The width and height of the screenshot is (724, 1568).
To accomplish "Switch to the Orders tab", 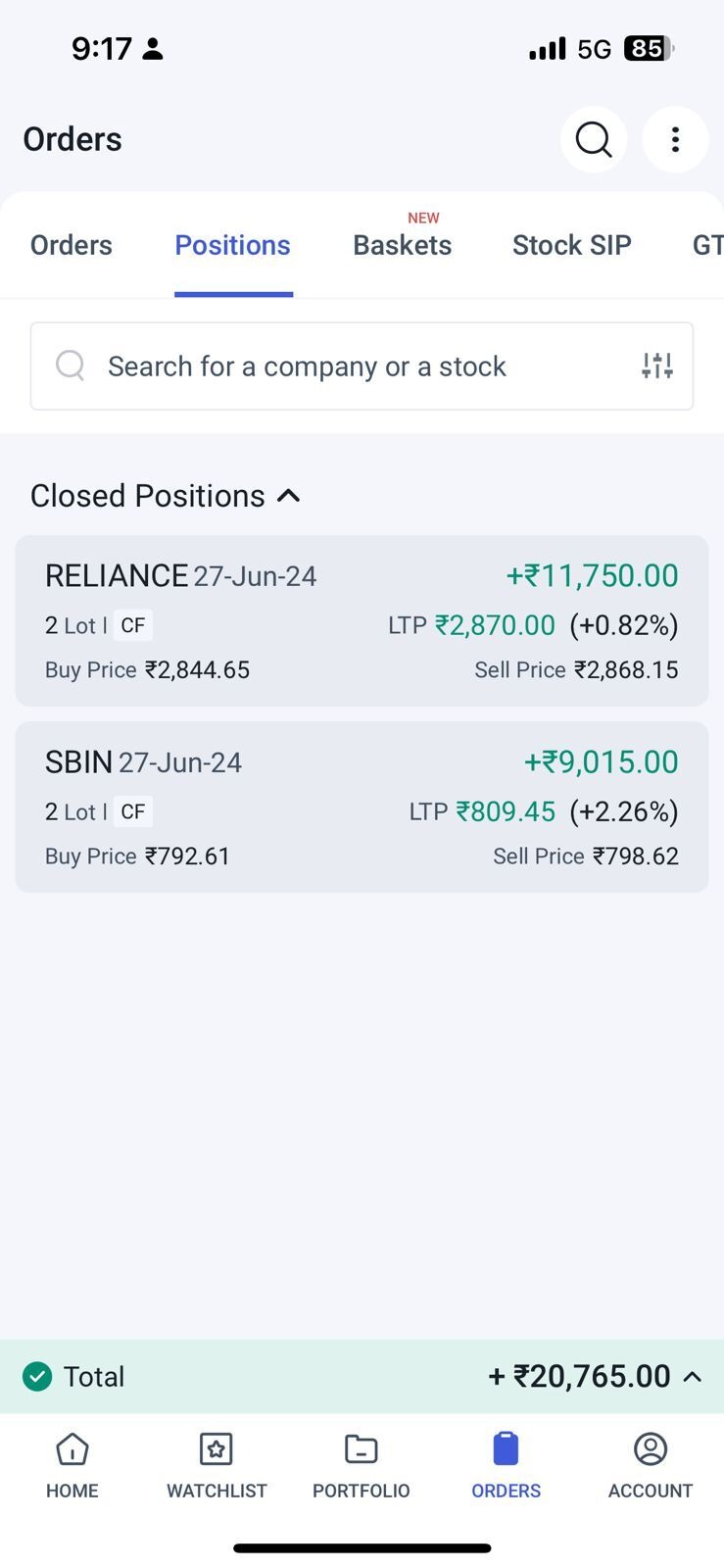I will [x=72, y=245].
